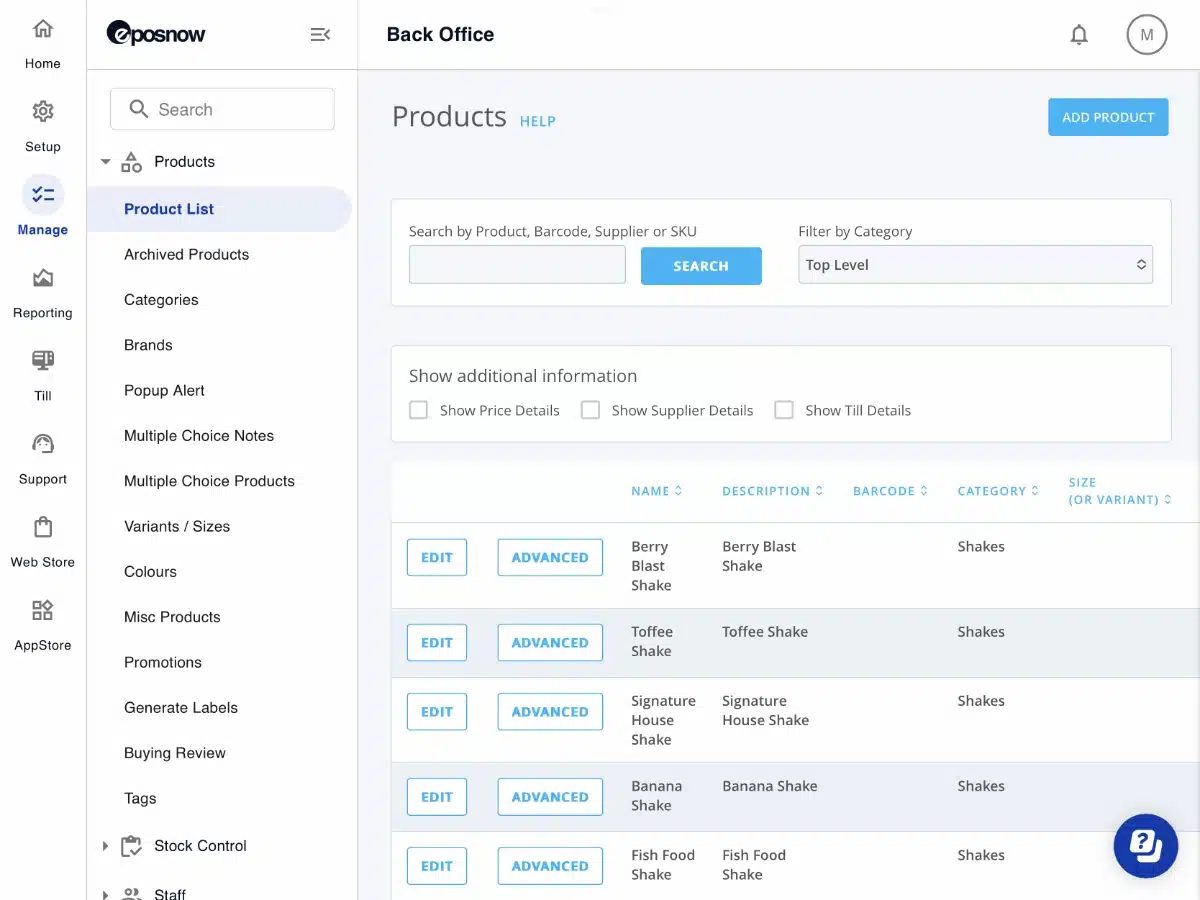This screenshot has height=900, width=1200.
Task: Open the Home icon in left rail
Action: (43, 30)
